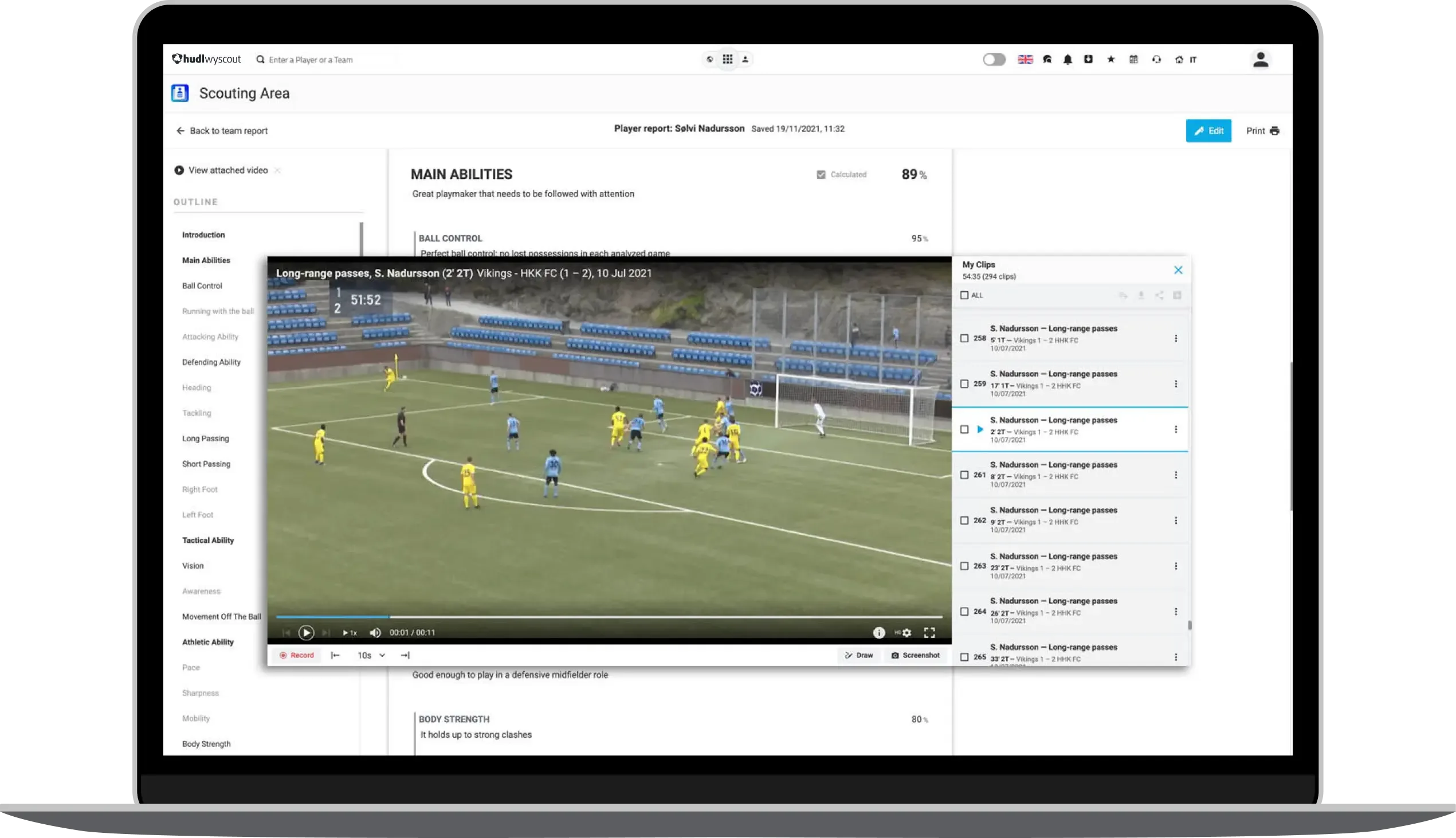The height and width of the screenshot is (838, 1456).
Task: Enter fullscreen on the video player
Action: tap(929, 633)
